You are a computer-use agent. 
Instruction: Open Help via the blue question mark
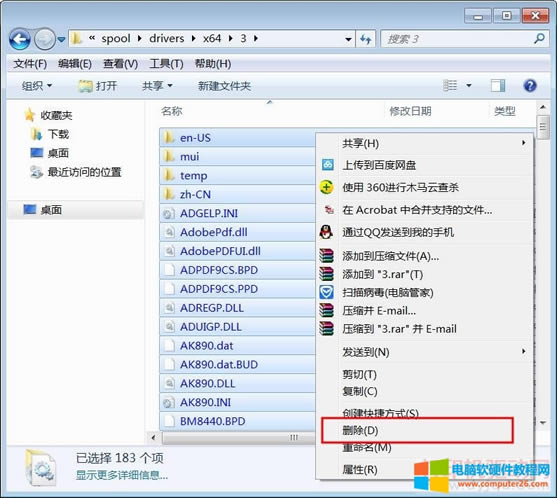point(530,86)
